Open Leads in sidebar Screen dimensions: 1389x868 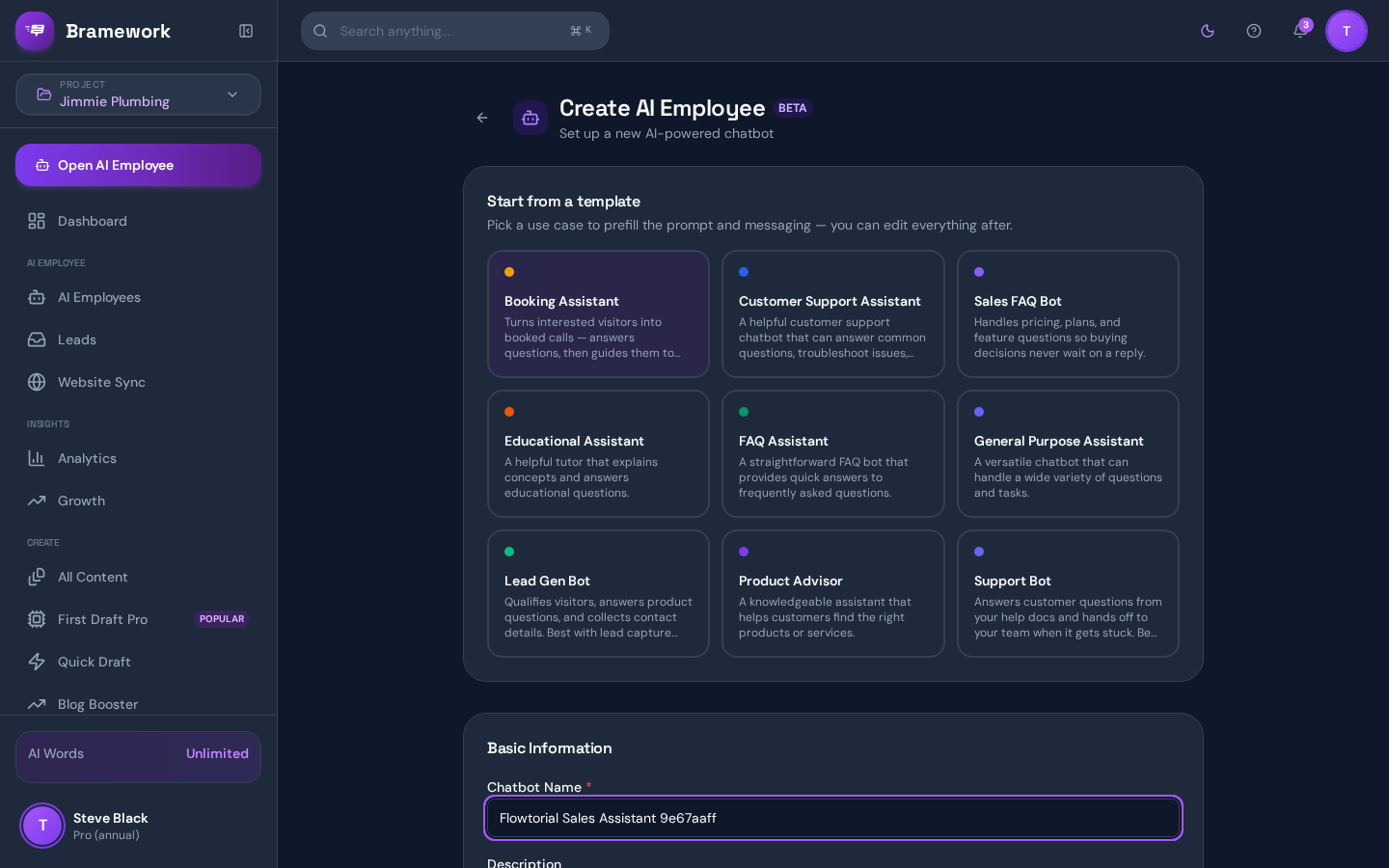tap(138, 339)
